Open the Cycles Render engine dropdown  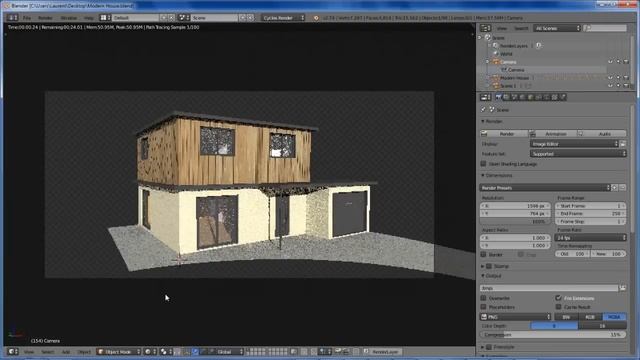pyautogui.click(x=283, y=18)
